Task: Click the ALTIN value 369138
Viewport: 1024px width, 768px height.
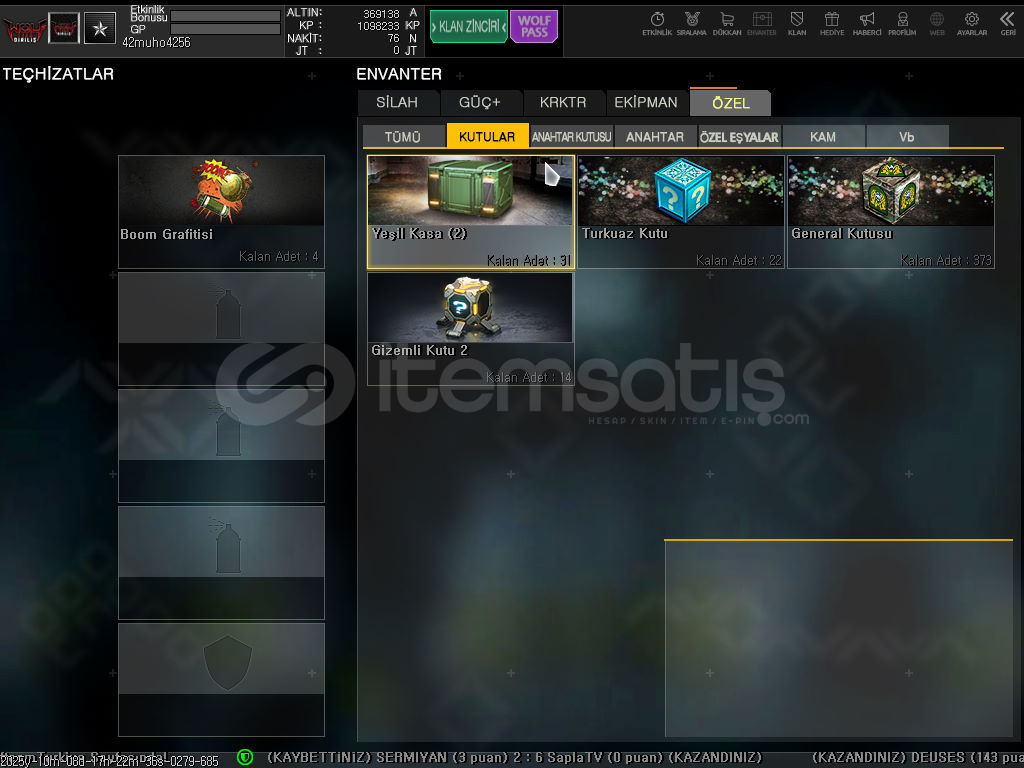Action: click(381, 14)
